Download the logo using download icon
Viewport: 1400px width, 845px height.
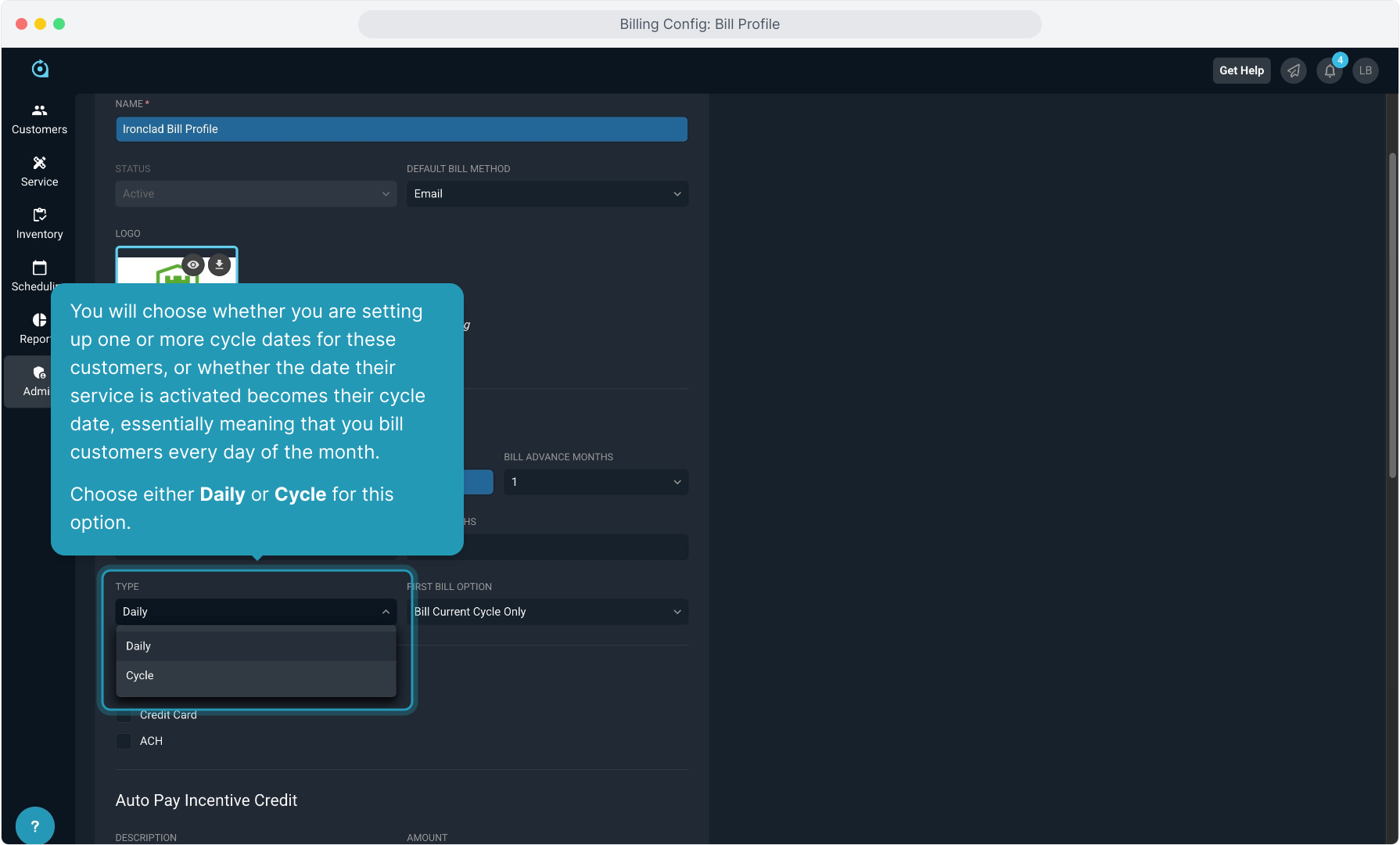pyautogui.click(x=220, y=264)
